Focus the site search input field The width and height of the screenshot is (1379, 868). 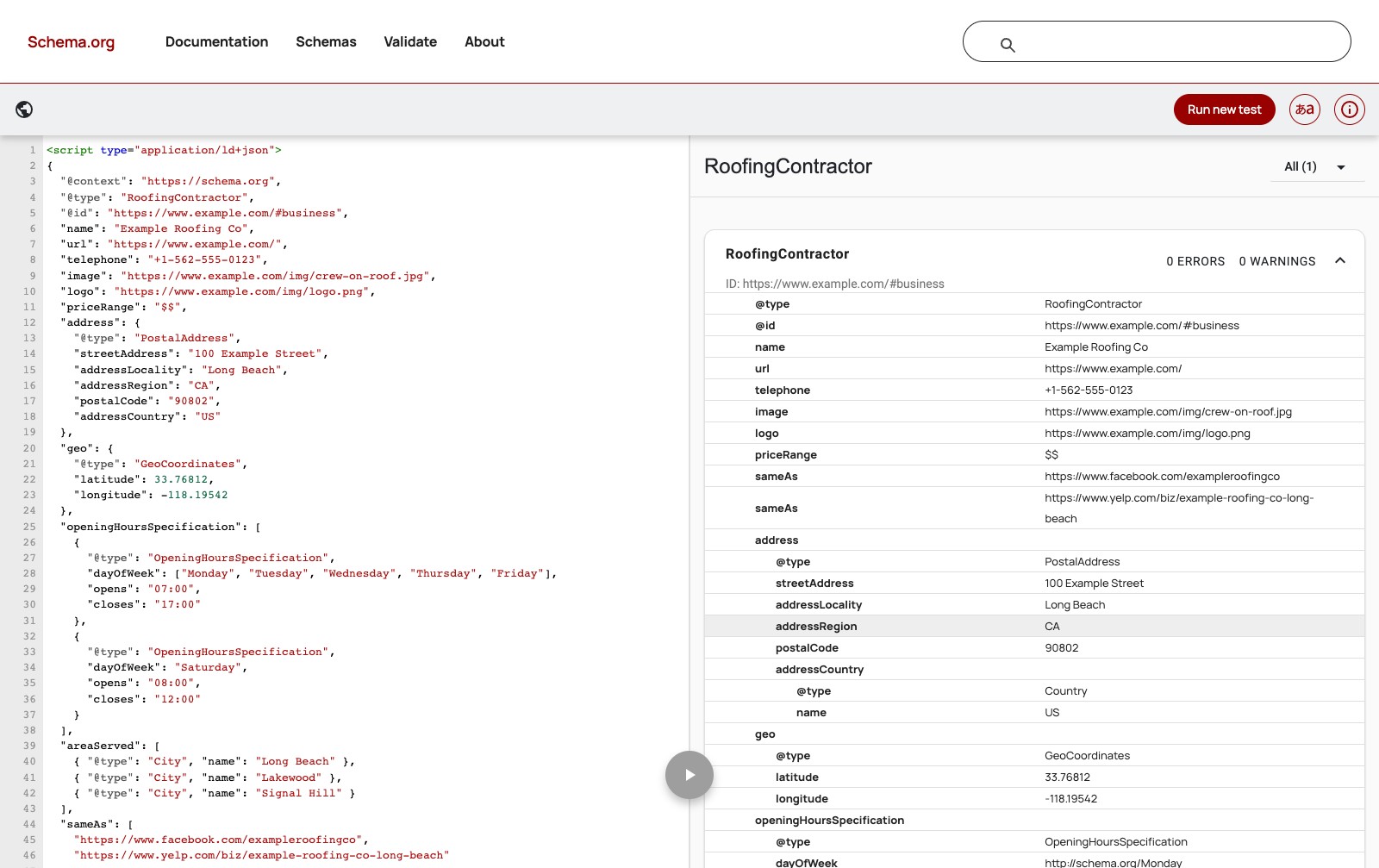[x=1157, y=41]
